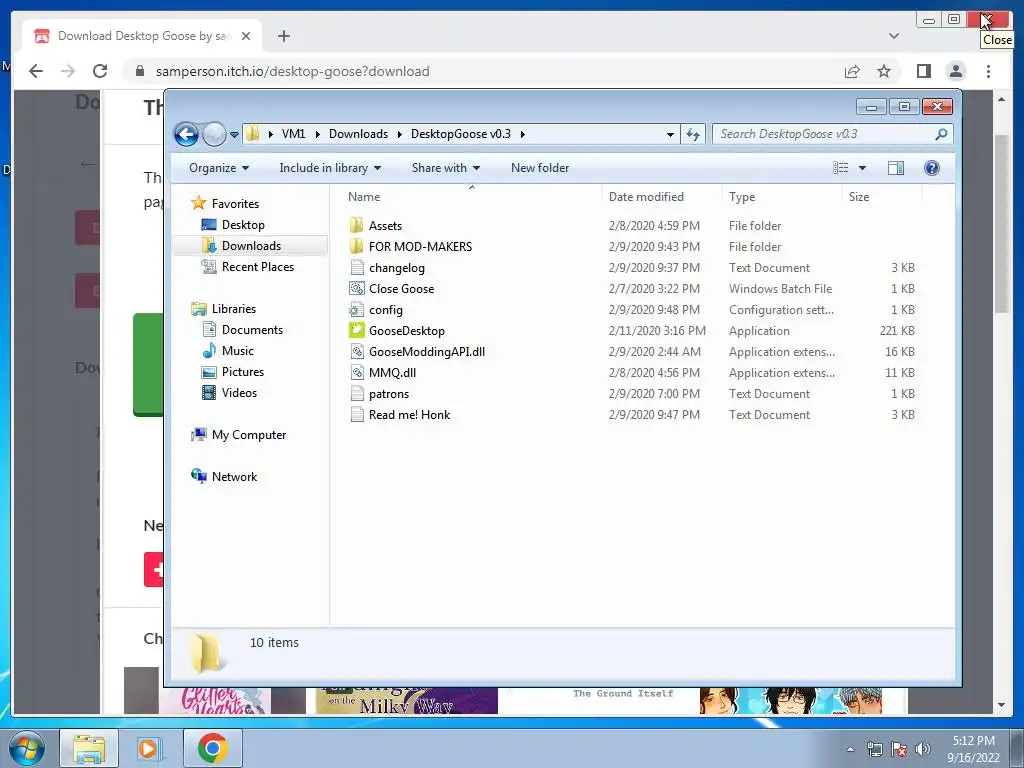Open the view options dropdown arrow
1024x768 pixels.
(x=862, y=168)
